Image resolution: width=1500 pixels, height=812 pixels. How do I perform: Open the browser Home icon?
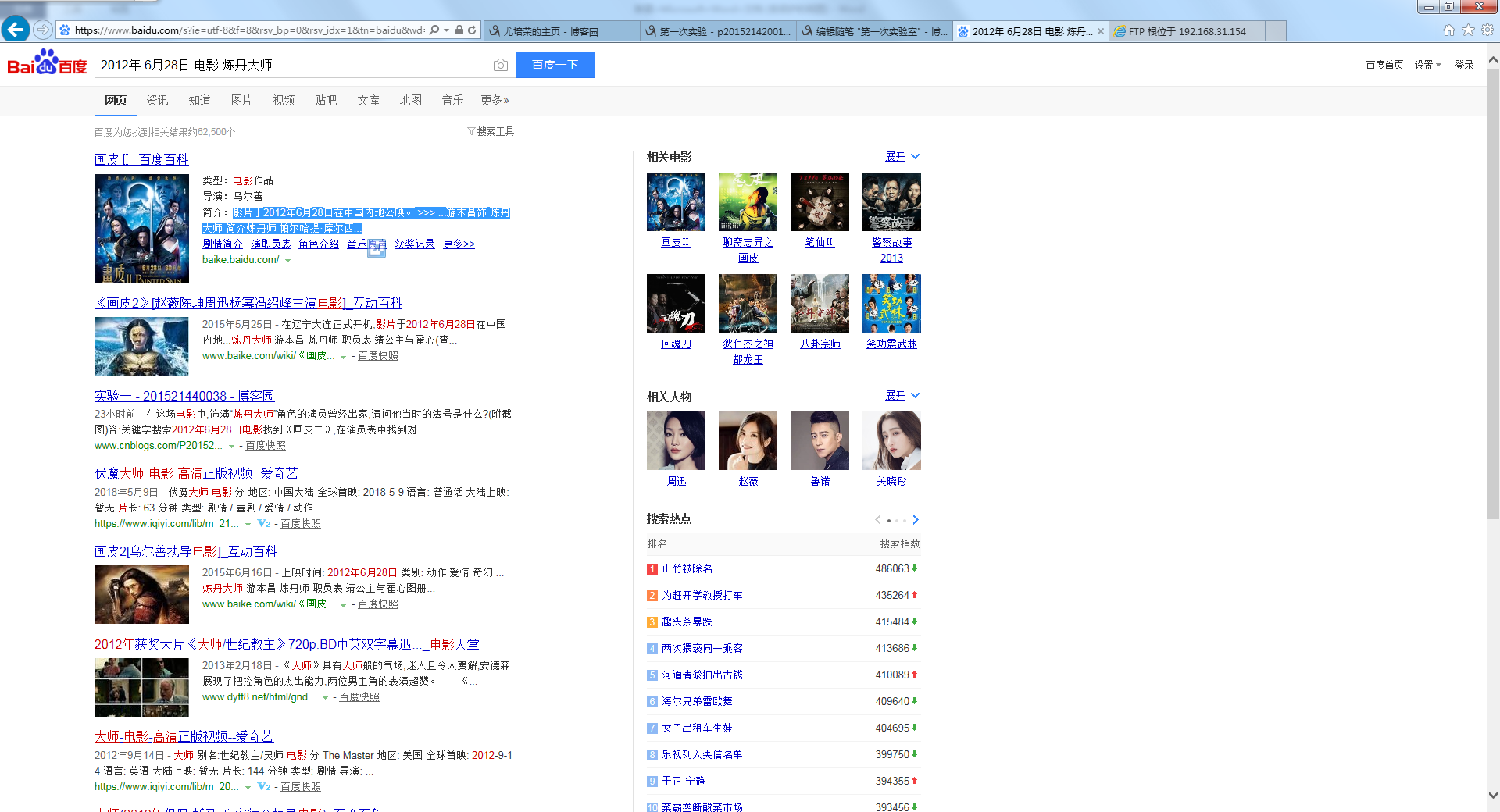tap(1449, 30)
